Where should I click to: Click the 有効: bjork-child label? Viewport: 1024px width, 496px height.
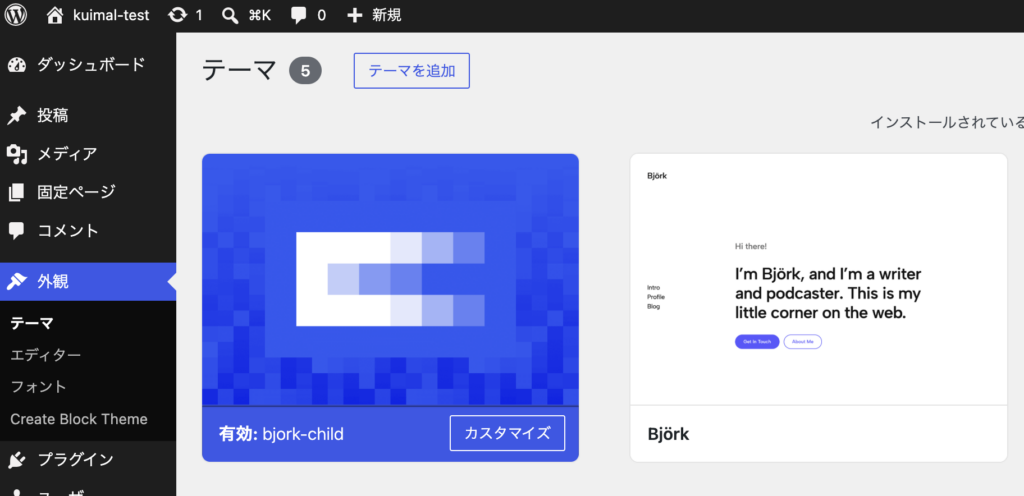[x=281, y=434]
